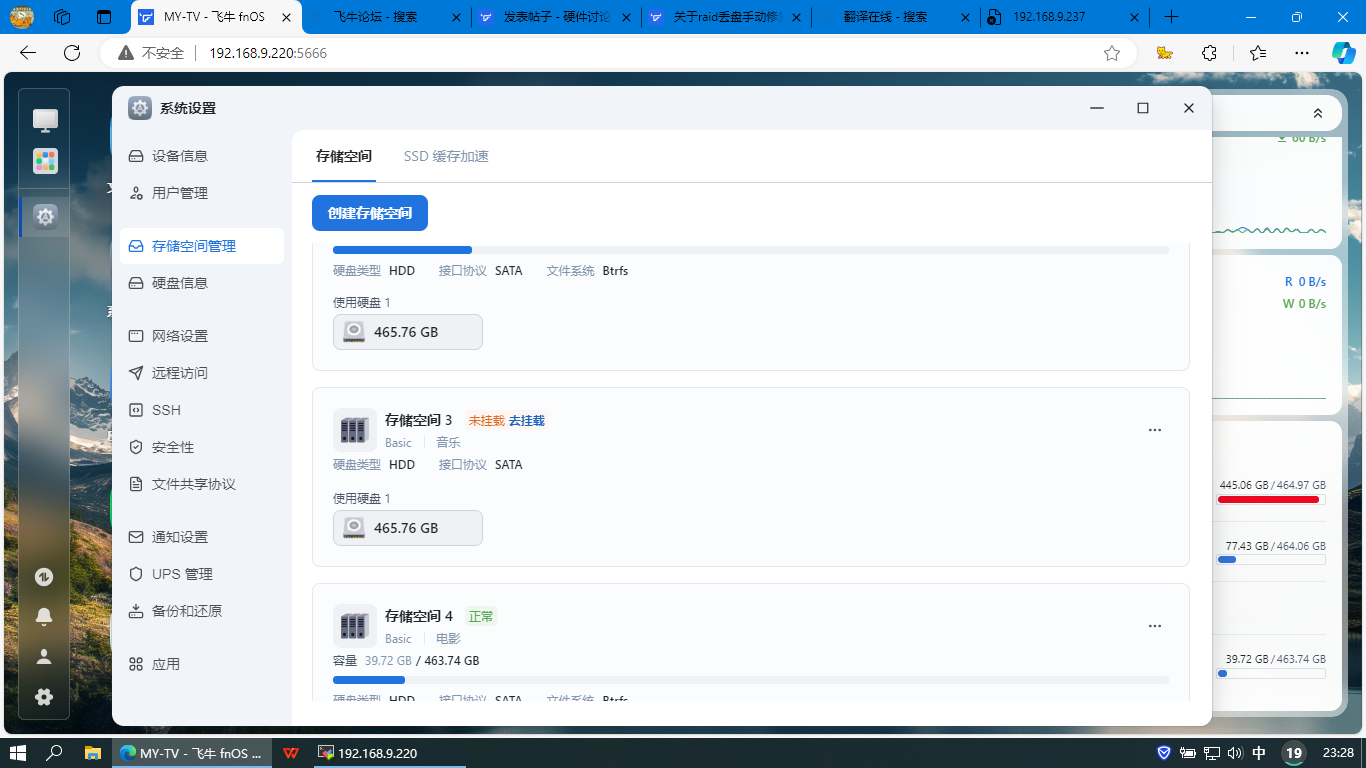Screen dimensions: 1366x768
Task: Open the WPS app from the taskbar
Action: point(290,752)
